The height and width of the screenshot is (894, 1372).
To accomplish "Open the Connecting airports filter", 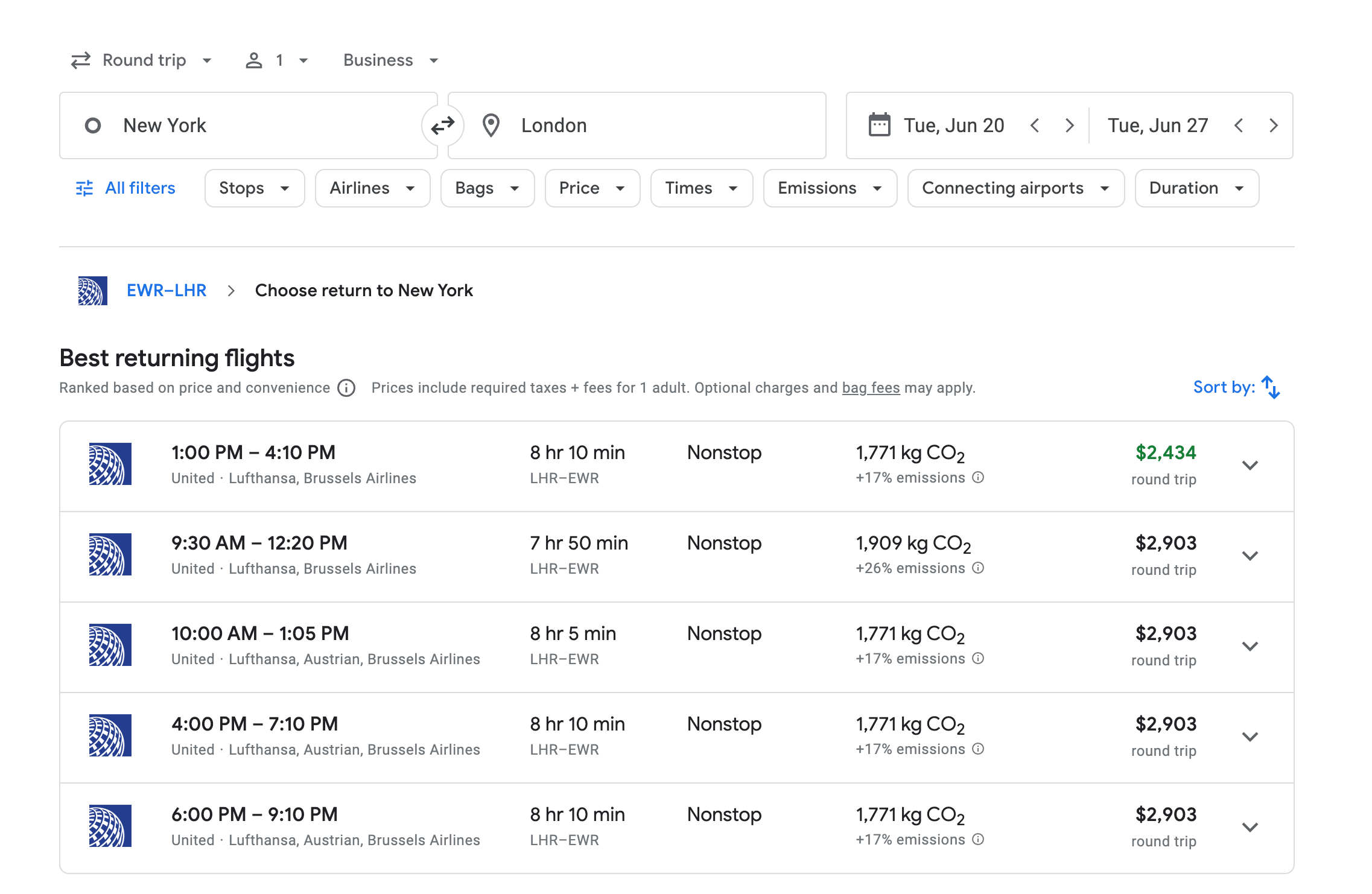I will click(1015, 188).
